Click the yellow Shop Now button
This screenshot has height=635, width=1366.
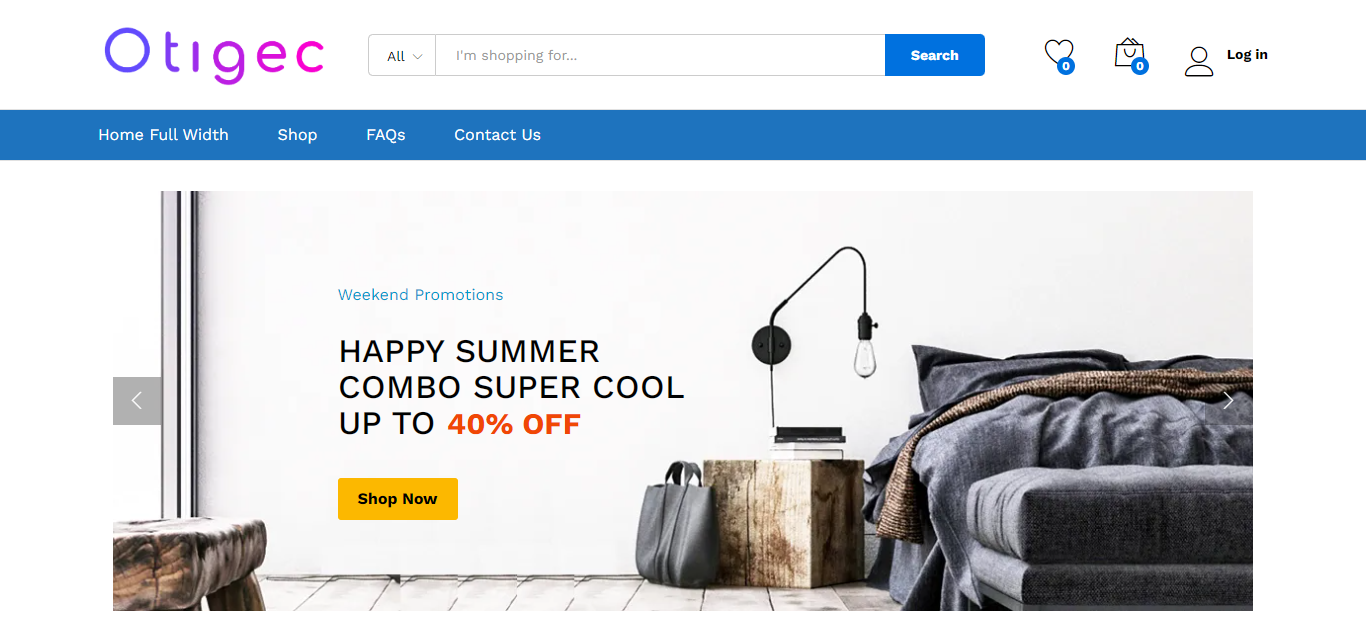(398, 499)
